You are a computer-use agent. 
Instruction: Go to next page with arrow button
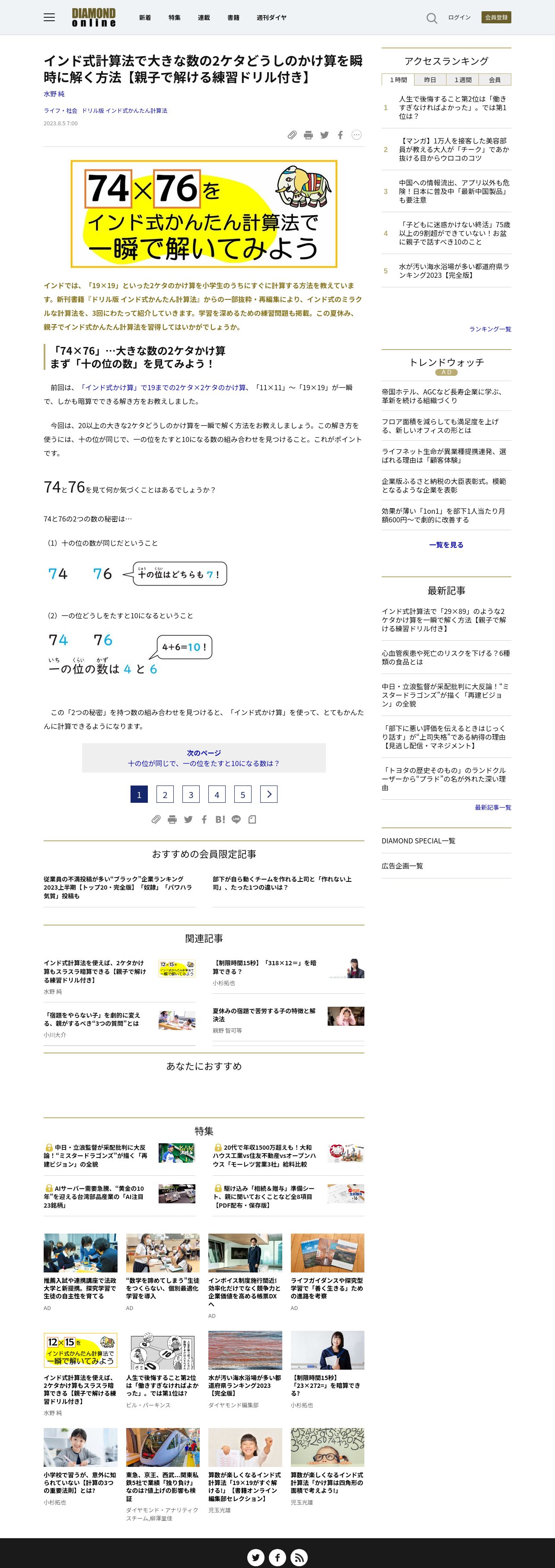point(269,794)
